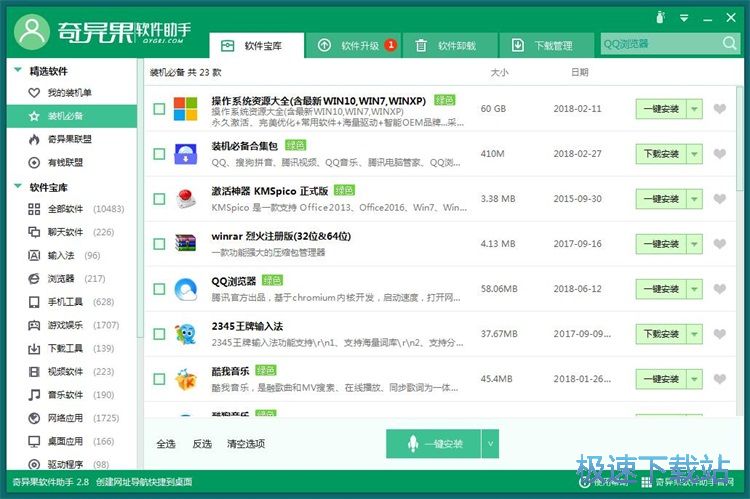Viewport: 750px width, 499px height.
Task: Click the search magnifier icon
Action: tap(729, 44)
